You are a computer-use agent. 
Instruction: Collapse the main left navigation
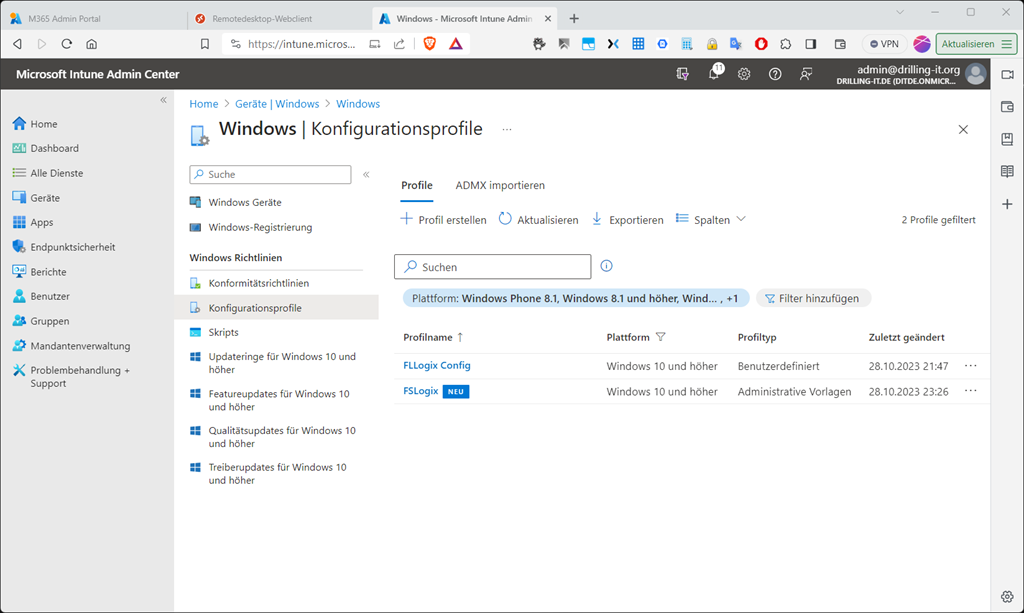pyautogui.click(x=163, y=100)
